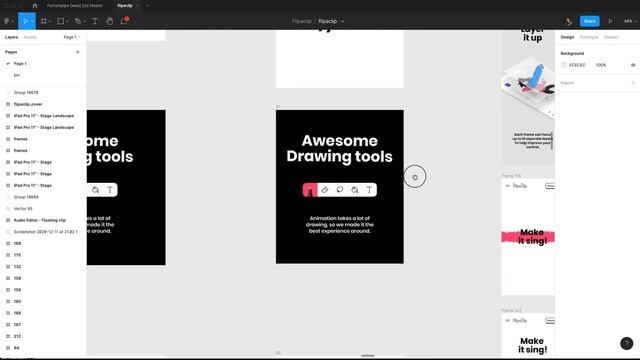Open the Comments tool with notification badge
This screenshot has width=640, height=360.
124,21
